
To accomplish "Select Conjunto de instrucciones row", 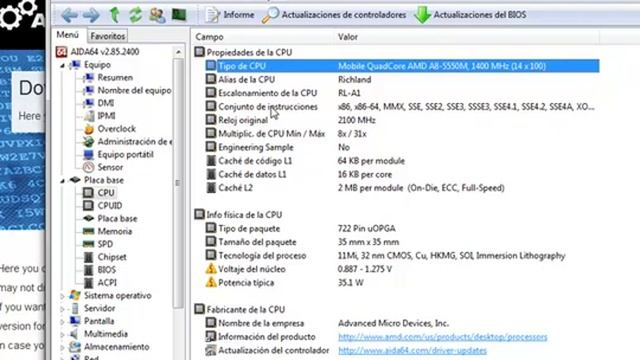I will click(x=402, y=107).
